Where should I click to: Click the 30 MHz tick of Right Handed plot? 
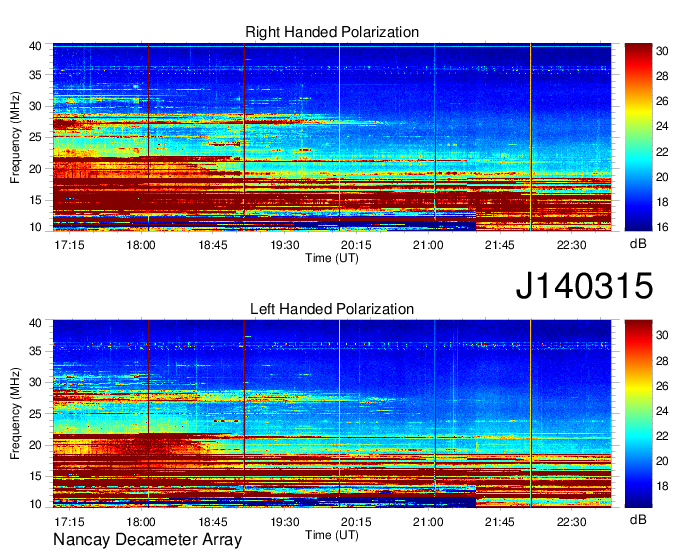click(x=36, y=106)
